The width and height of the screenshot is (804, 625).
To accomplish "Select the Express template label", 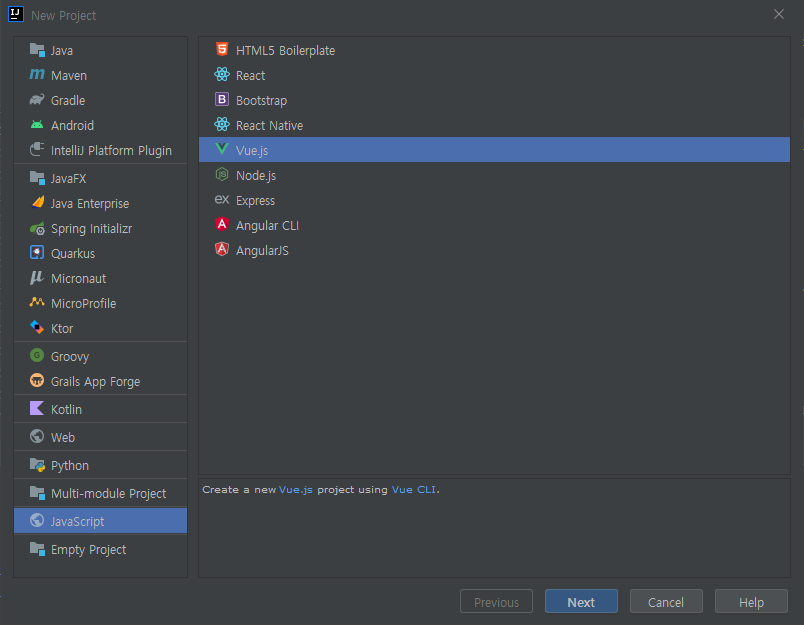I will pyautogui.click(x=255, y=201).
